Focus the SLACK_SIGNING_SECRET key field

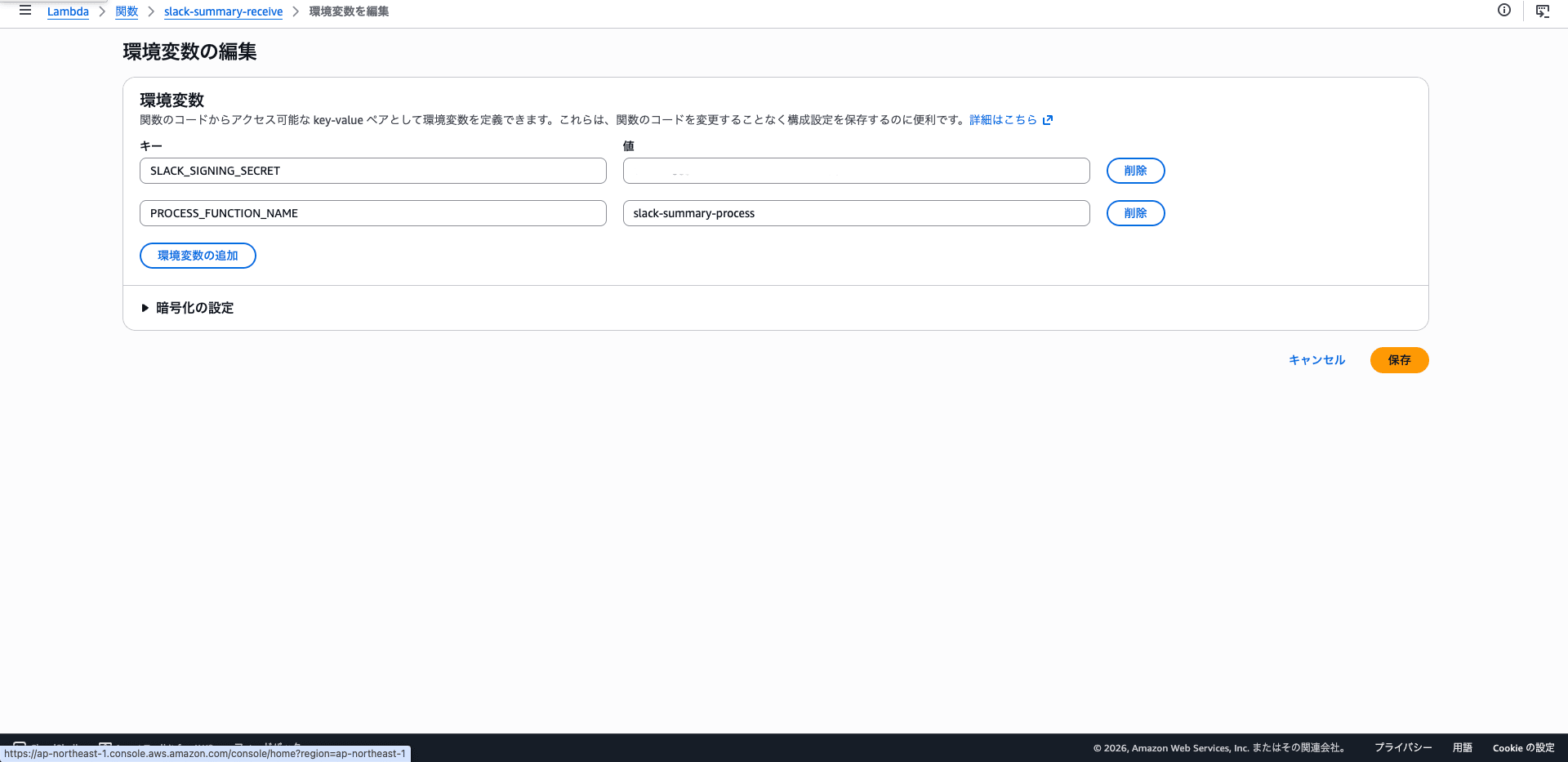tap(373, 171)
